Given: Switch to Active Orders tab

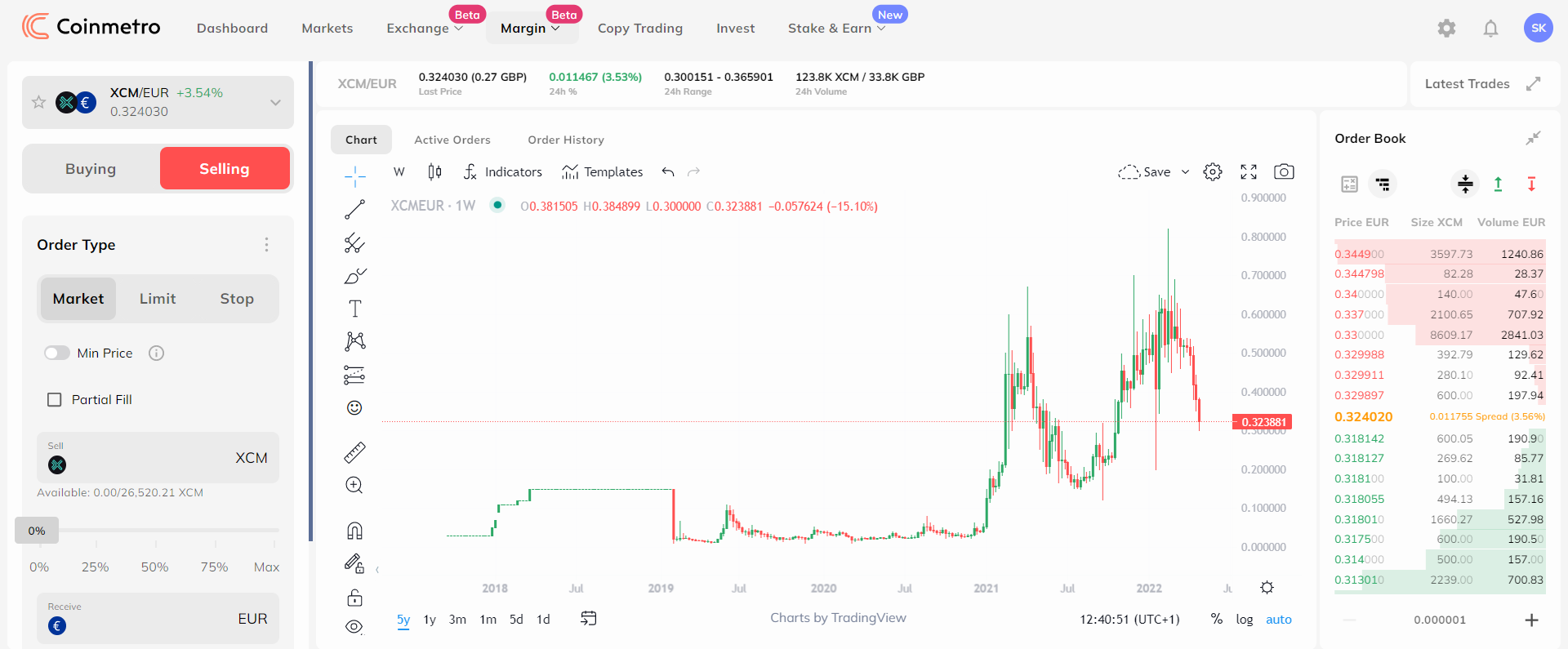Looking at the screenshot, I should [x=452, y=140].
